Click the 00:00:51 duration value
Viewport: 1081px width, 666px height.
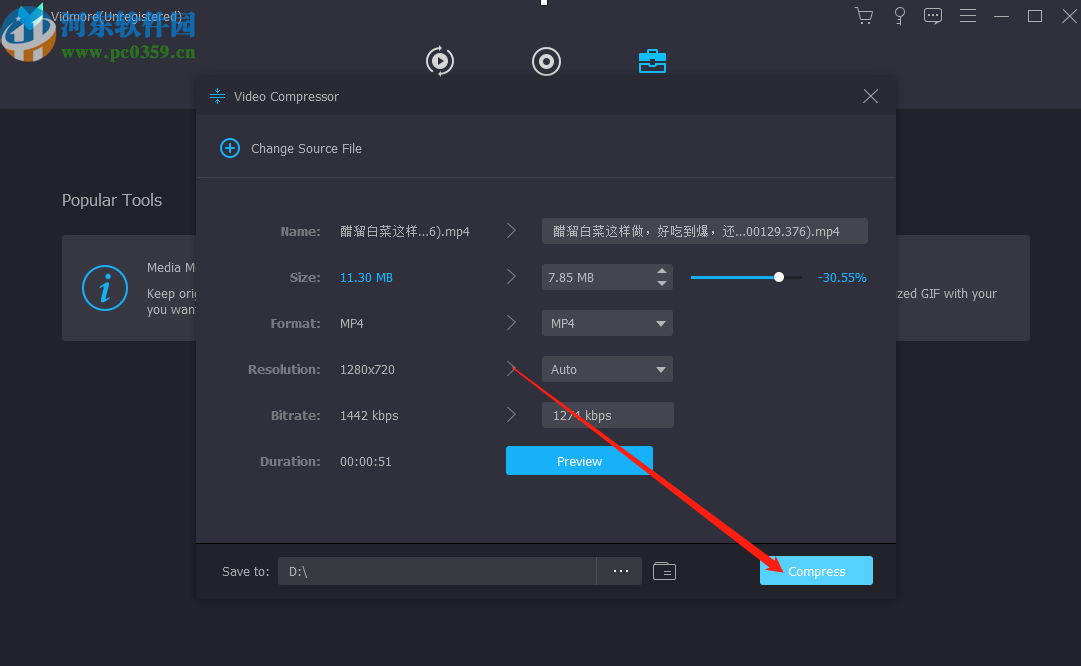click(365, 461)
